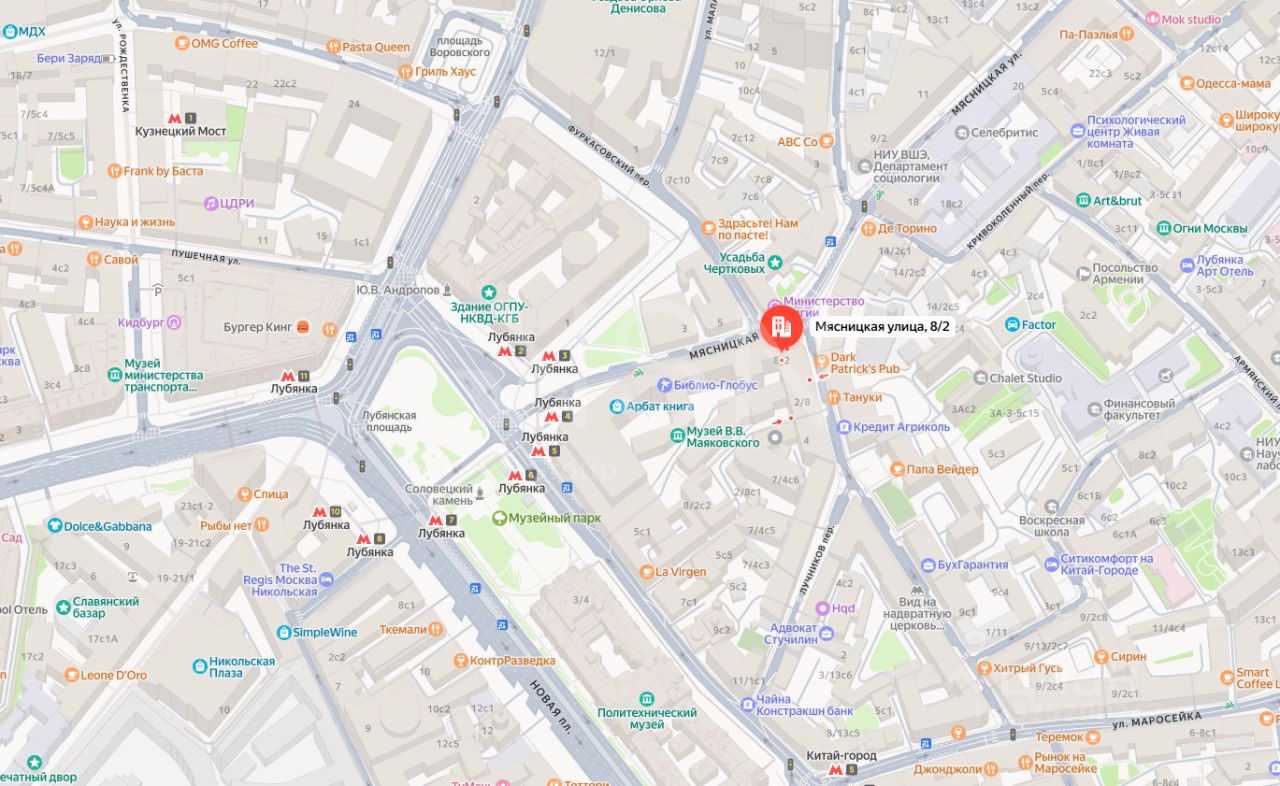Select the Кредит Агриколь bank icon
Image resolution: width=1280 pixels, height=786 pixels.
tap(844, 427)
